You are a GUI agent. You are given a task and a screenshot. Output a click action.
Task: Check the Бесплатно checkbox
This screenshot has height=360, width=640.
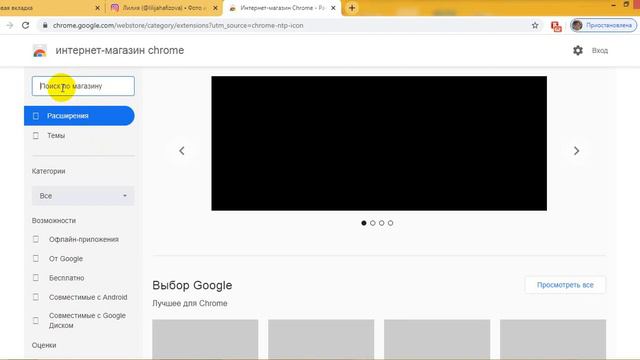point(36,278)
